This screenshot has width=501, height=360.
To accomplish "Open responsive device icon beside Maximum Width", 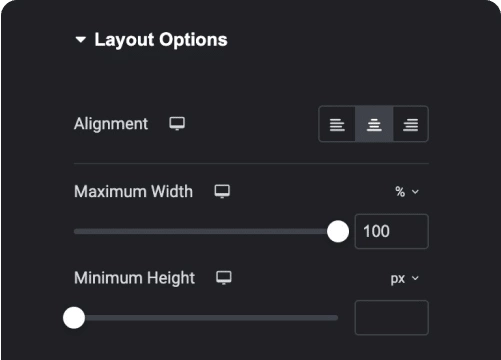I will tap(222, 191).
